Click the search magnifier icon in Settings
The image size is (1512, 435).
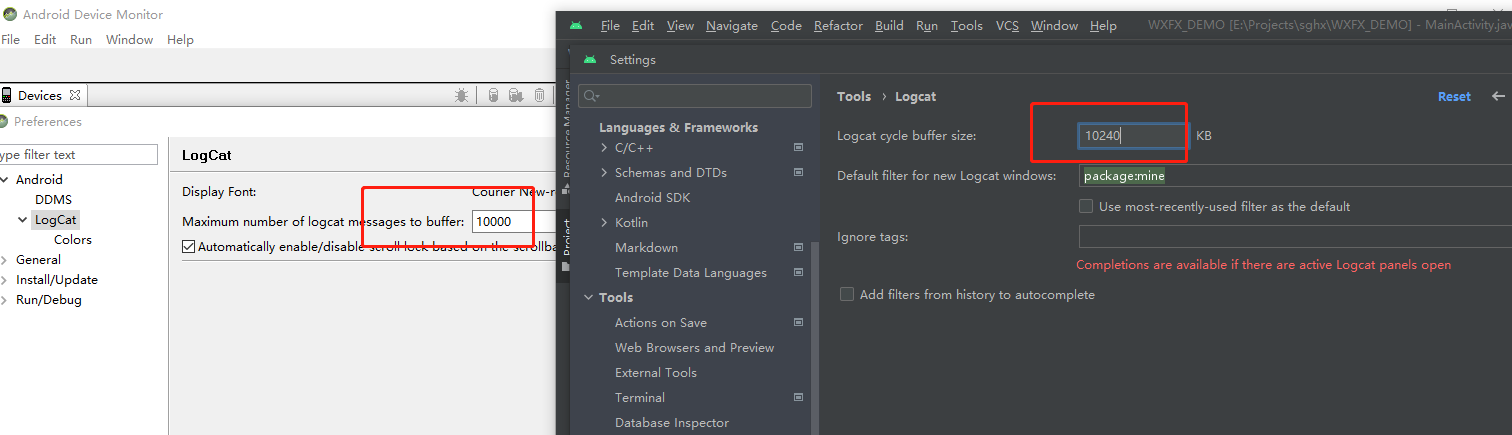click(x=591, y=96)
